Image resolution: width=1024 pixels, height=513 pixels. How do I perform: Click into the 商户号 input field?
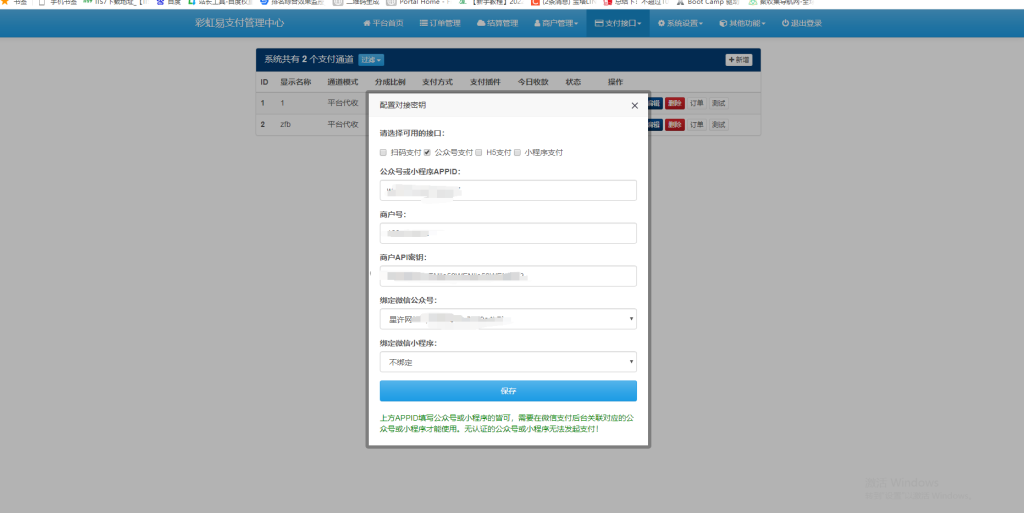click(508, 233)
